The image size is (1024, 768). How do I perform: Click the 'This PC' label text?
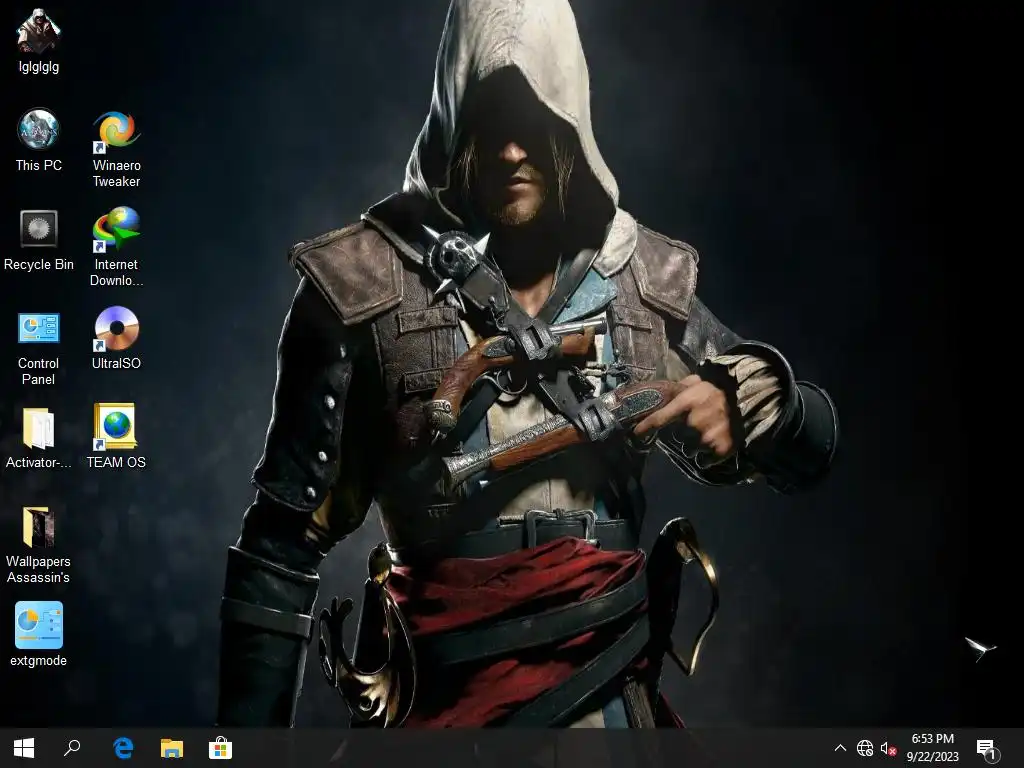[39, 165]
